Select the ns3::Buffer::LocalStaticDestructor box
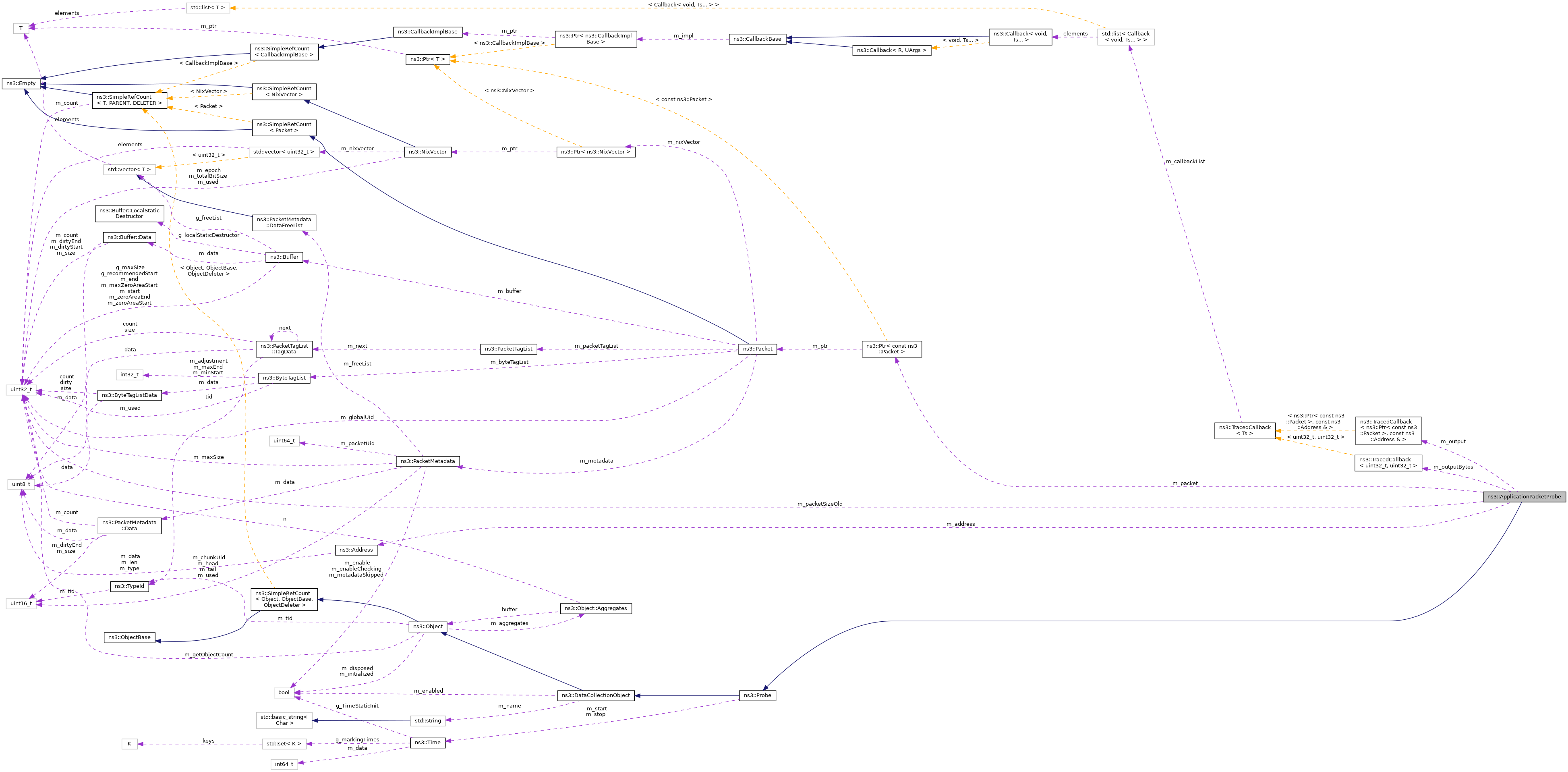This screenshot has width=1568, height=772. click(129, 213)
